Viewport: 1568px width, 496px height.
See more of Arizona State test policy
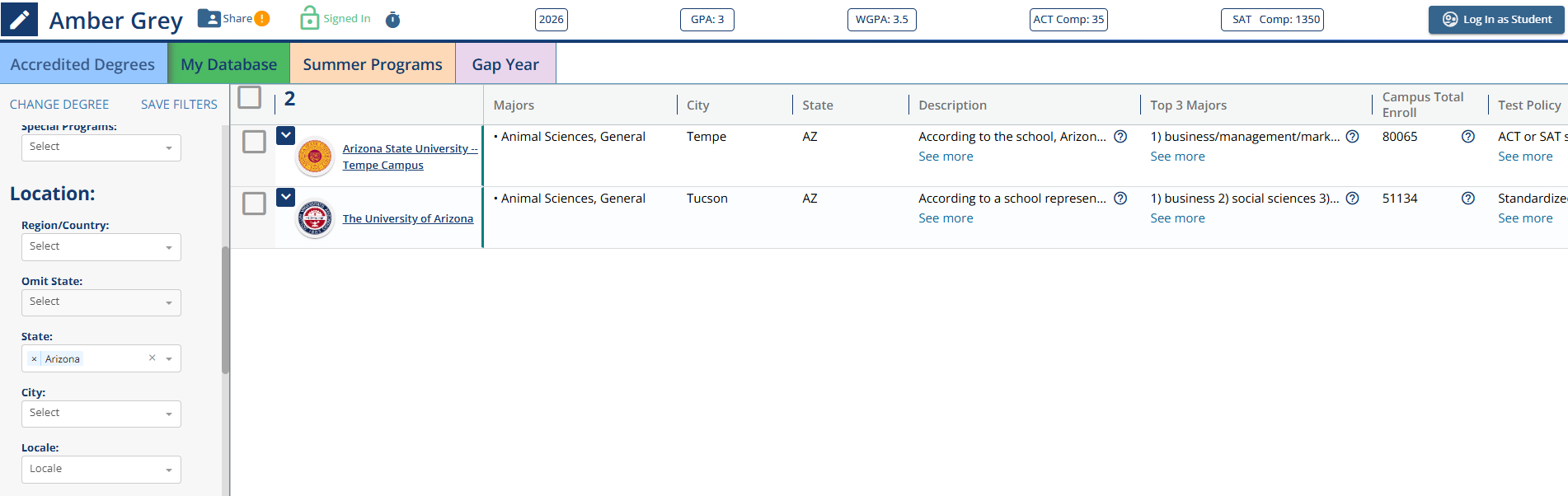(1525, 157)
